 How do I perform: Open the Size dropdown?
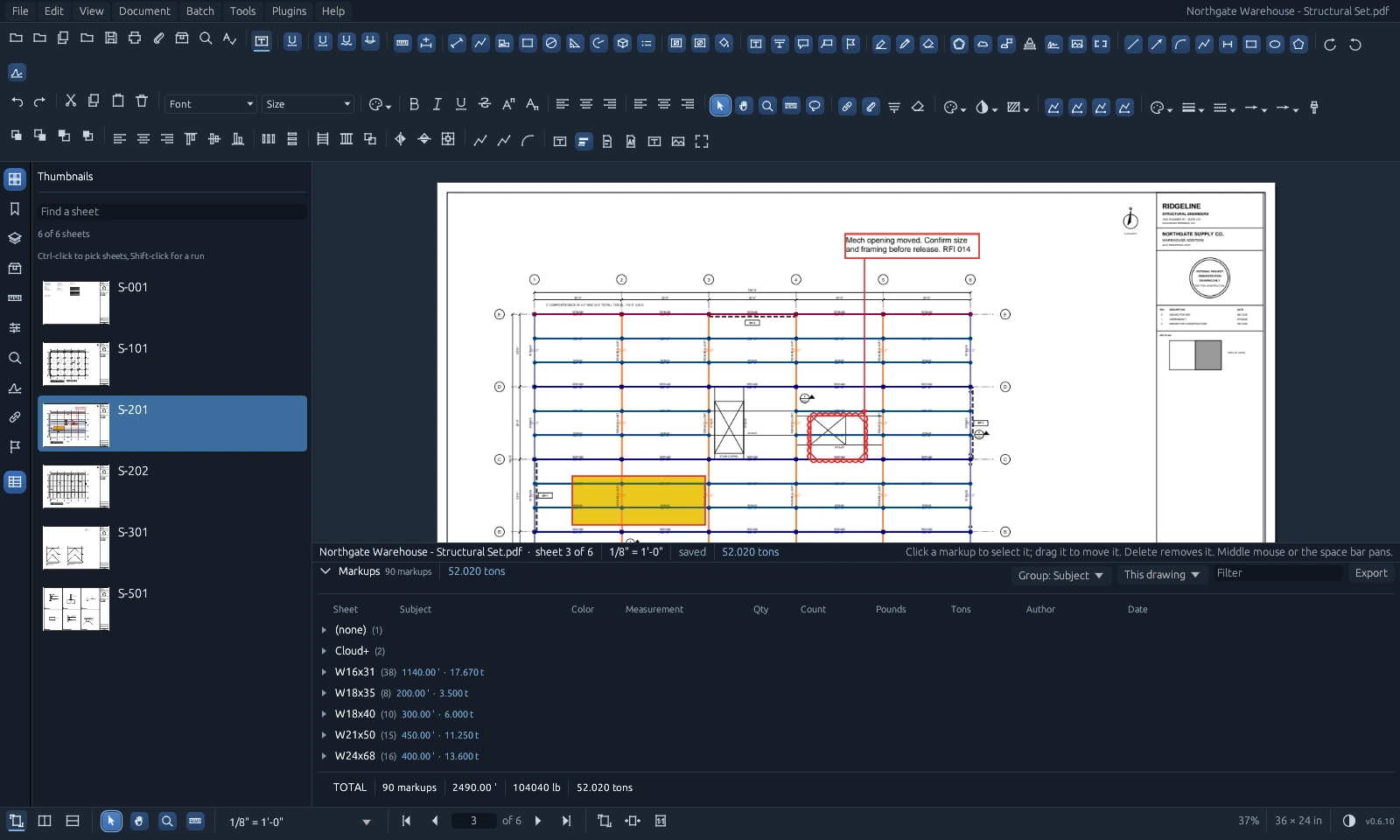(x=308, y=104)
